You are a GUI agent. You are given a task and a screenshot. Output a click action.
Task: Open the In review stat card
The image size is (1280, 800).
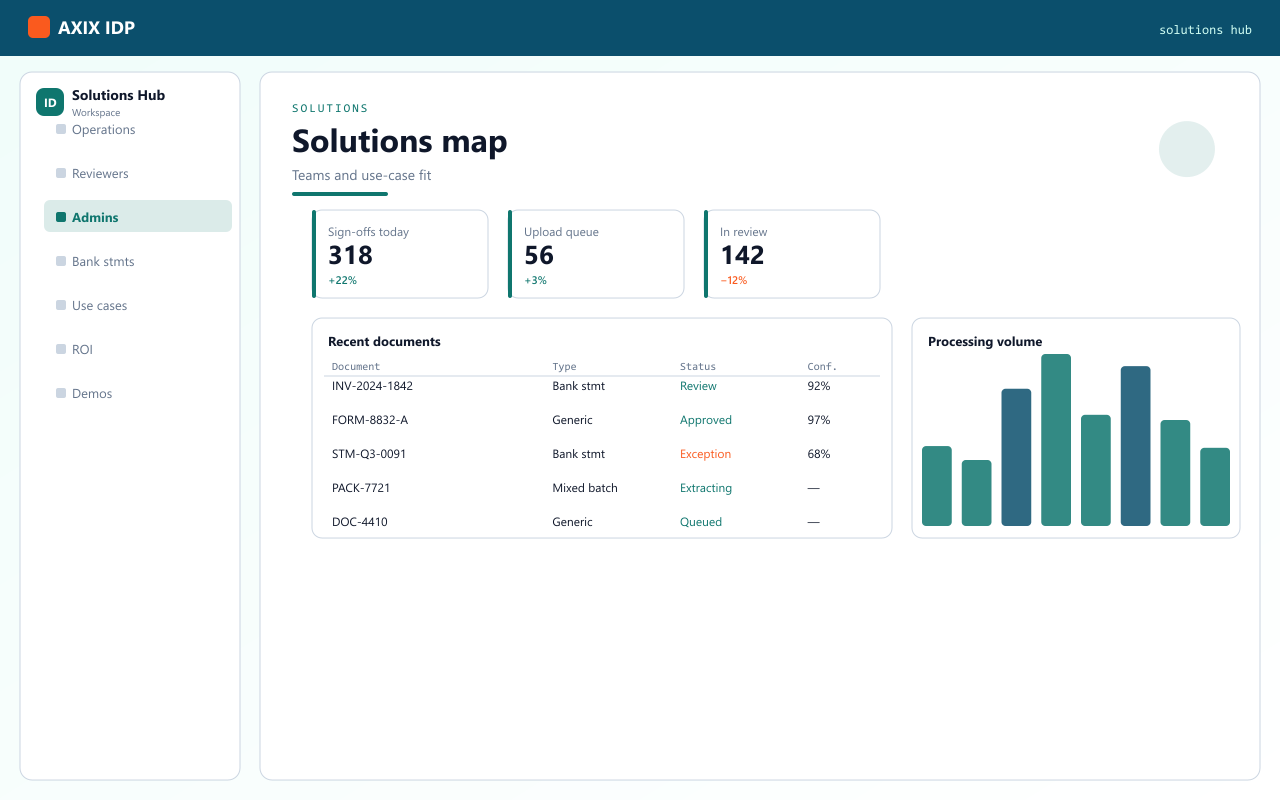[792, 254]
